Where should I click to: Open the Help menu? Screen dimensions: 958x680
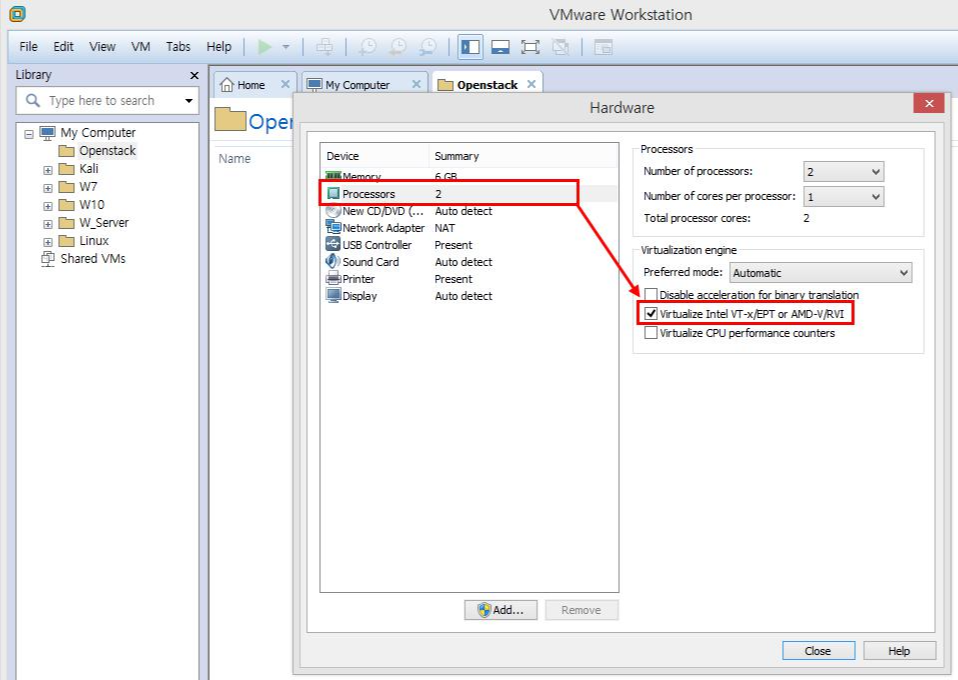219,46
